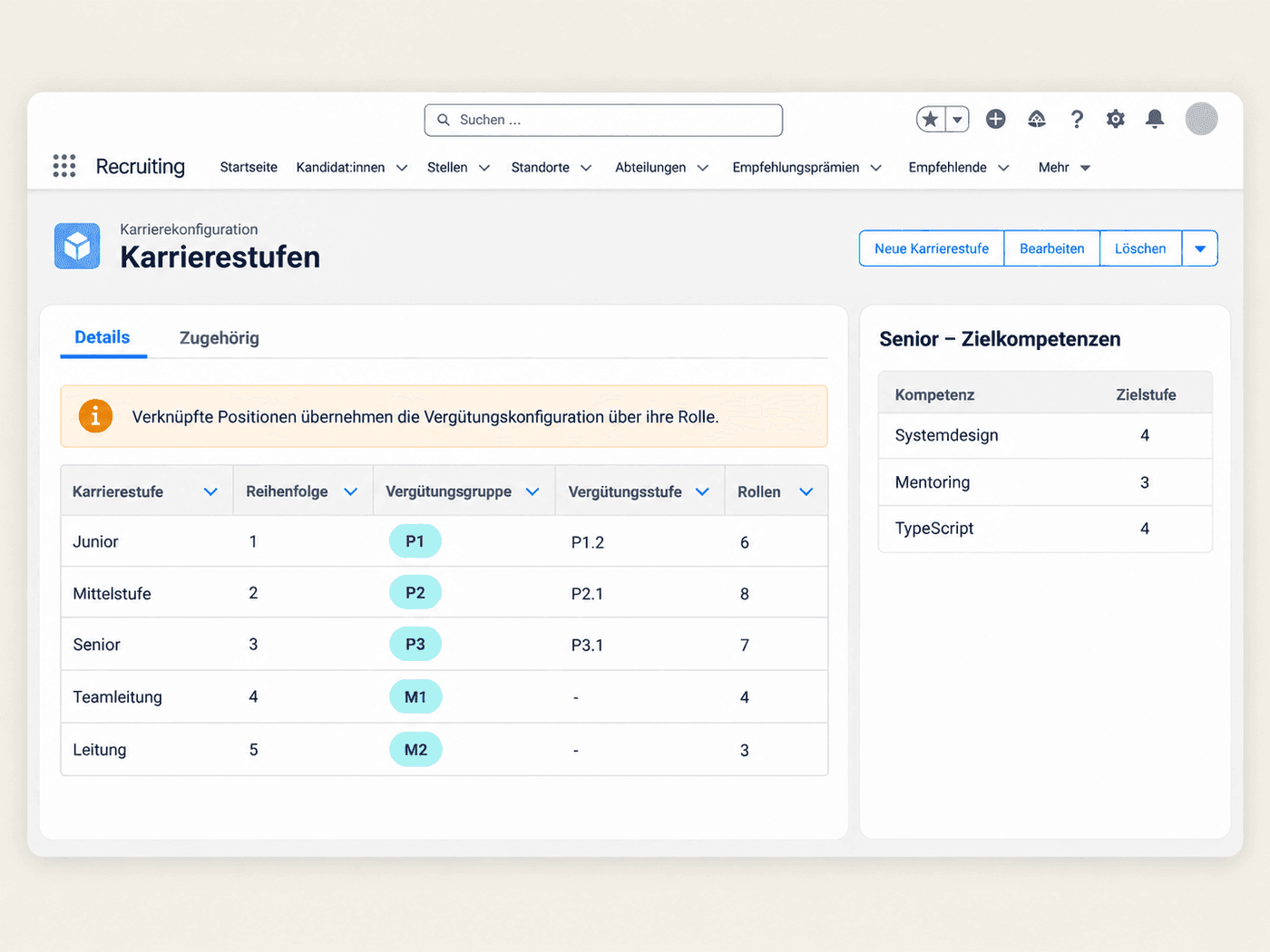
Task: Switch to the Details tab
Action: [x=103, y=337]
